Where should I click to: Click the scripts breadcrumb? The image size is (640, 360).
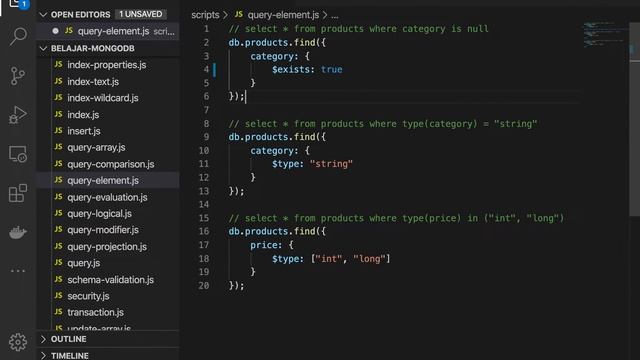point(205,15)
